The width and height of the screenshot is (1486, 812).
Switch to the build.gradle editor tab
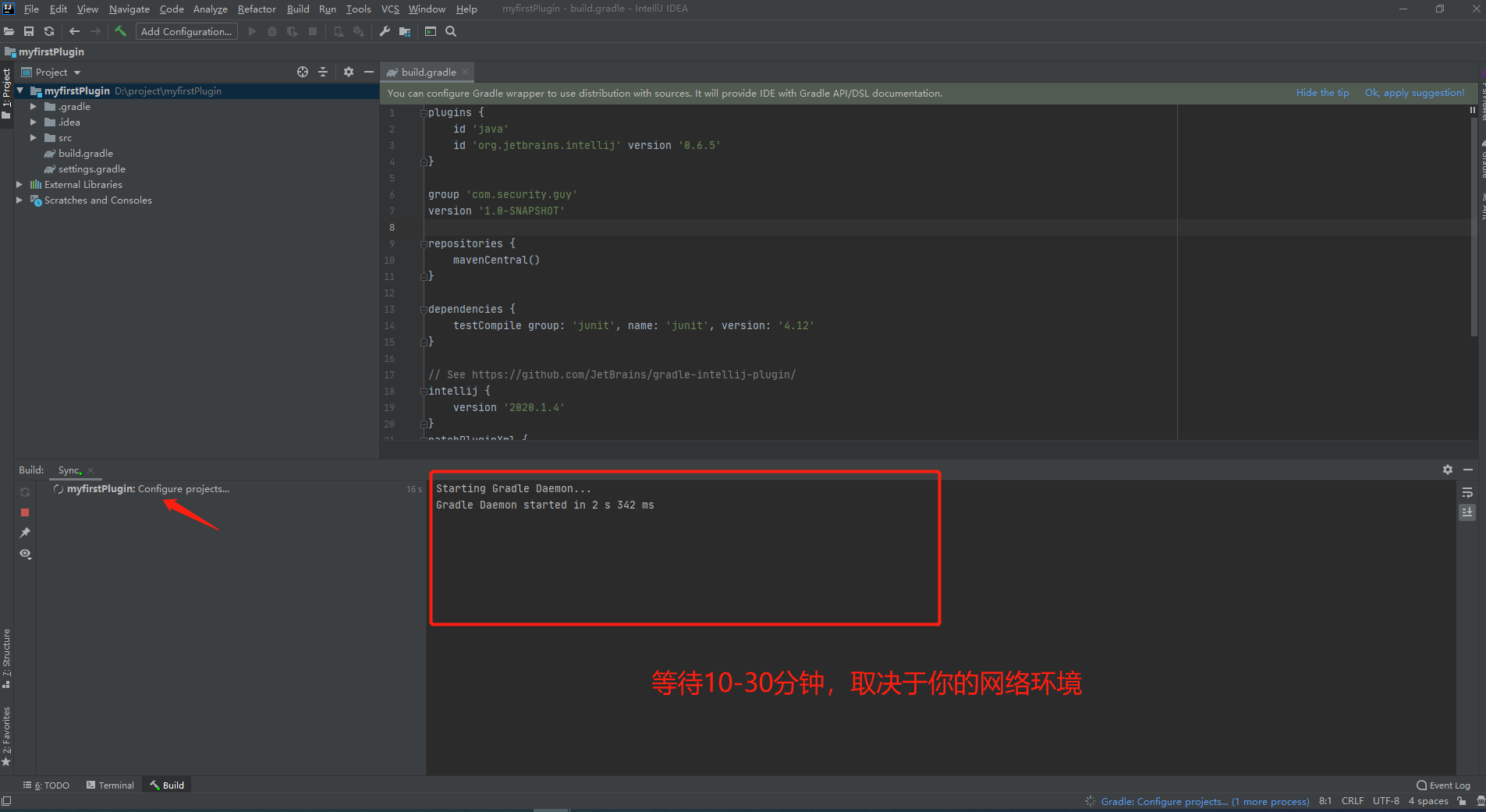pyautogui.click(x=428, y=72)
